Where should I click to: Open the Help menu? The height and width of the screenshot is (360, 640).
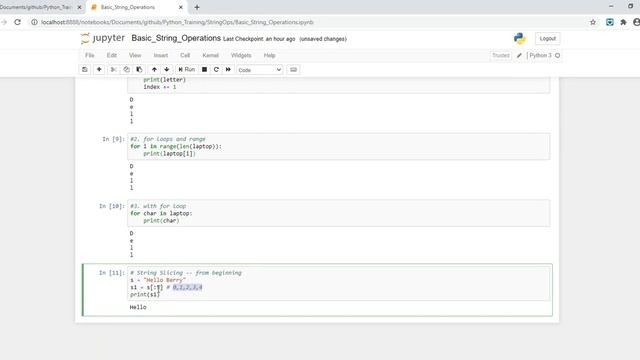click(x=269, y=56)
